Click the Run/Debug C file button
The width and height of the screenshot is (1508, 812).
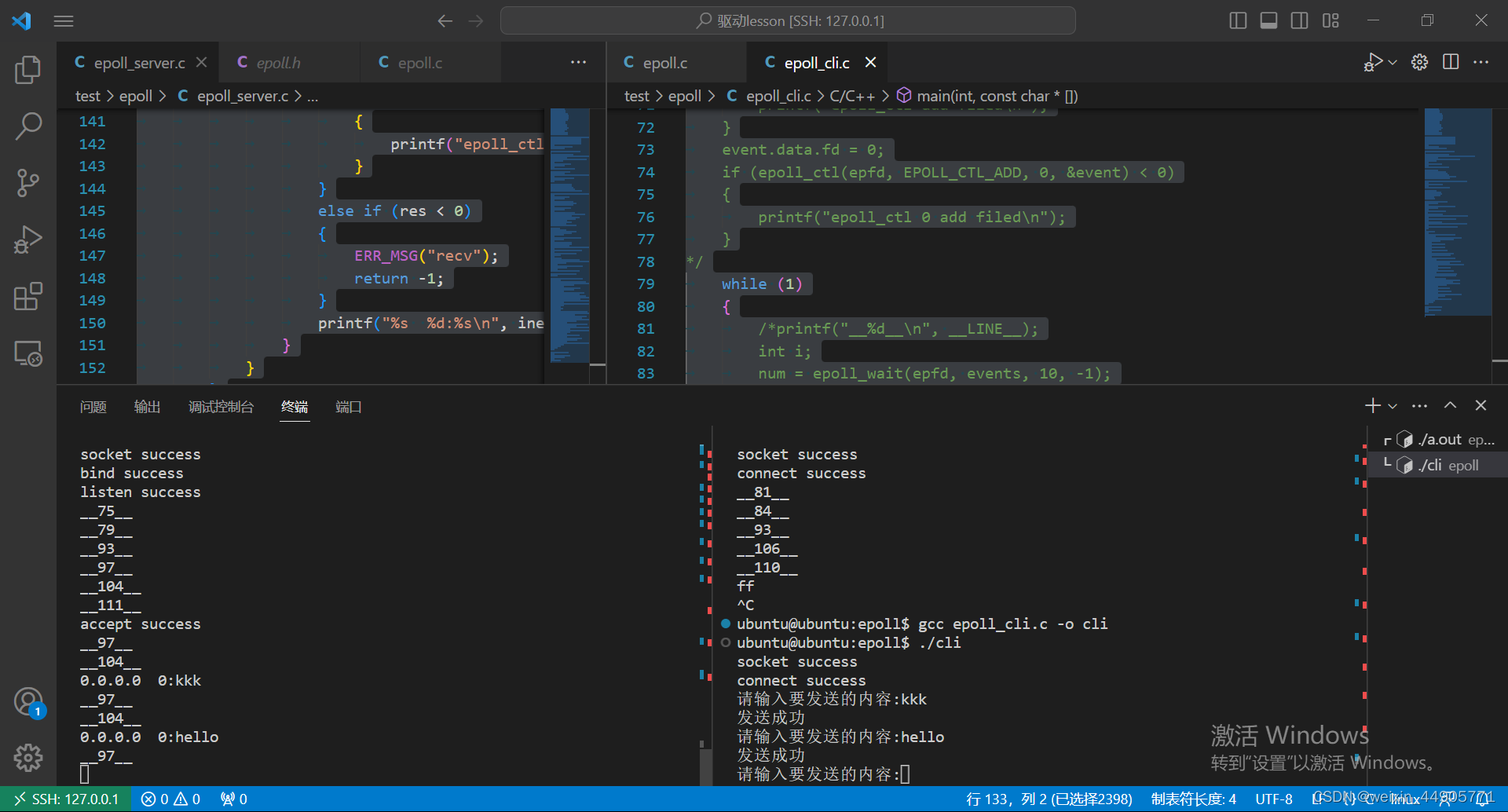(x=1373, y=62)
